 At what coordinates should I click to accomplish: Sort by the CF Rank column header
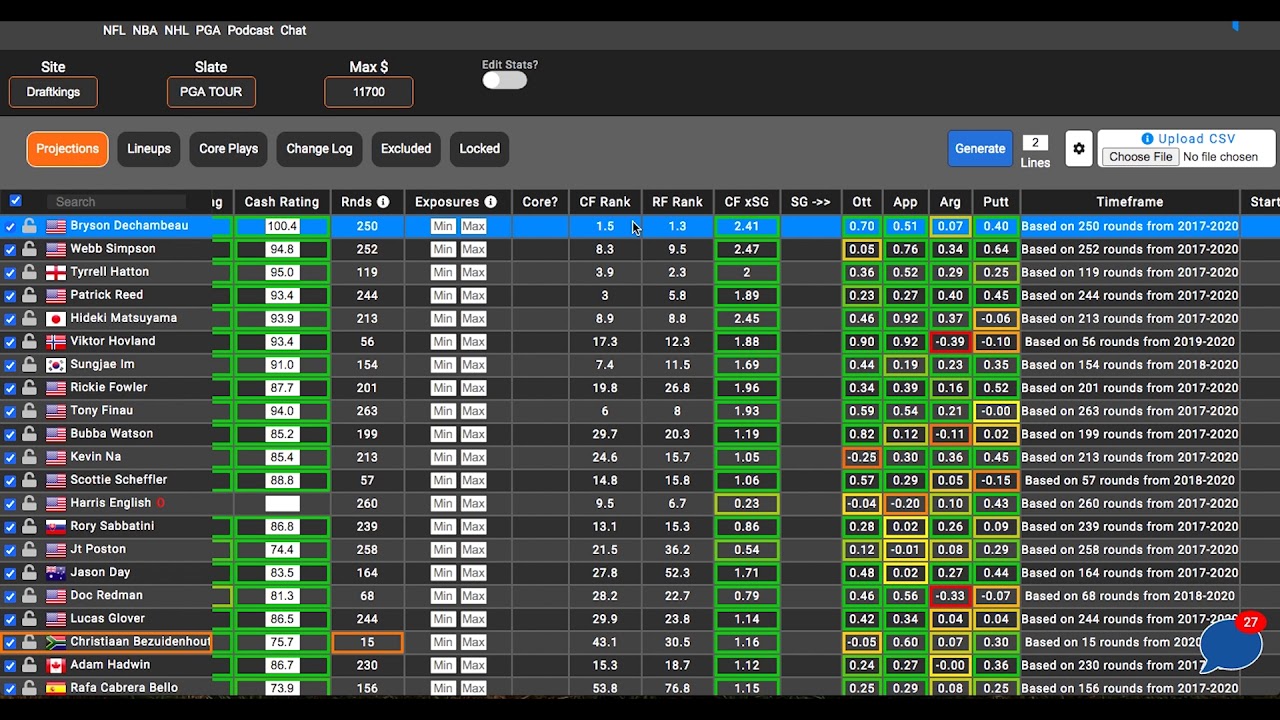click(x=605, y=202)
